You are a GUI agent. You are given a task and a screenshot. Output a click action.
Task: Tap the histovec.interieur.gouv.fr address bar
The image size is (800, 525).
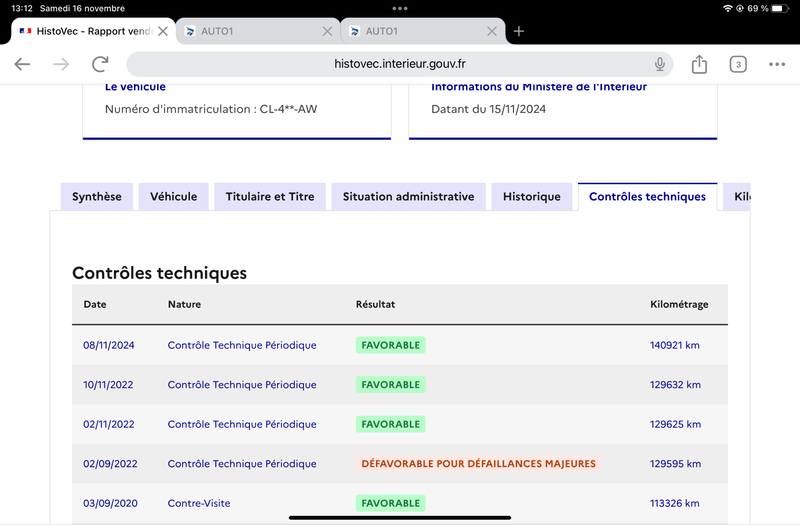[399, 64]
